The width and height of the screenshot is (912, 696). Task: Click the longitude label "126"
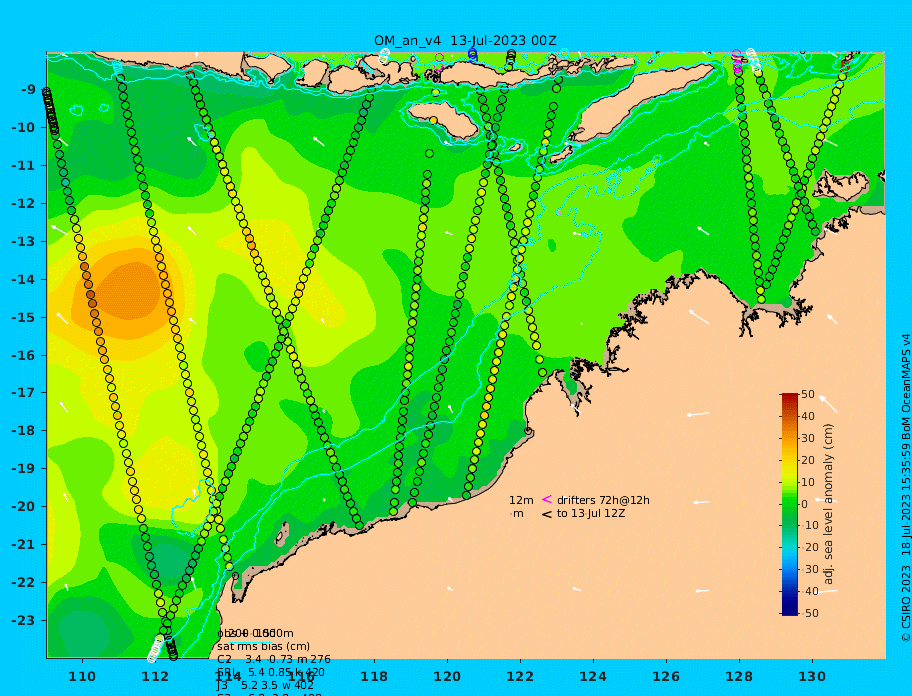pos(666,677)
